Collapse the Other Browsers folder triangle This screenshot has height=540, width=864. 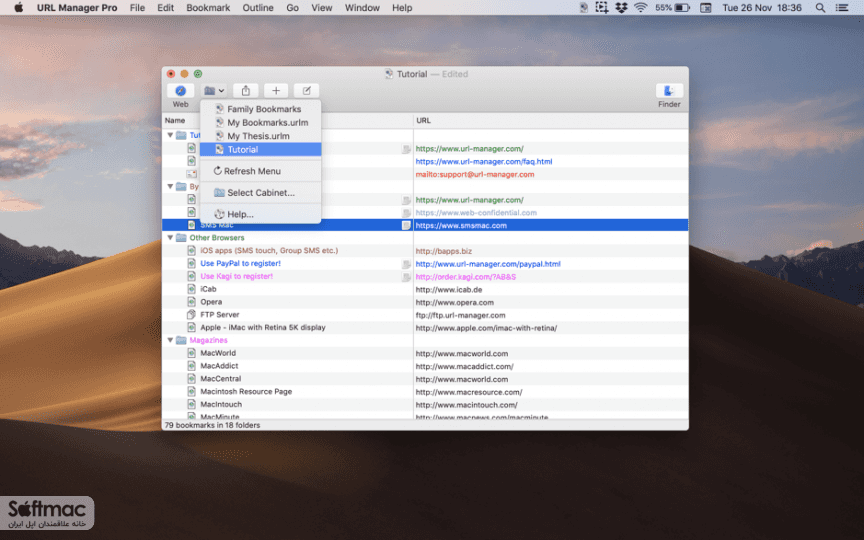pos(170,237)
